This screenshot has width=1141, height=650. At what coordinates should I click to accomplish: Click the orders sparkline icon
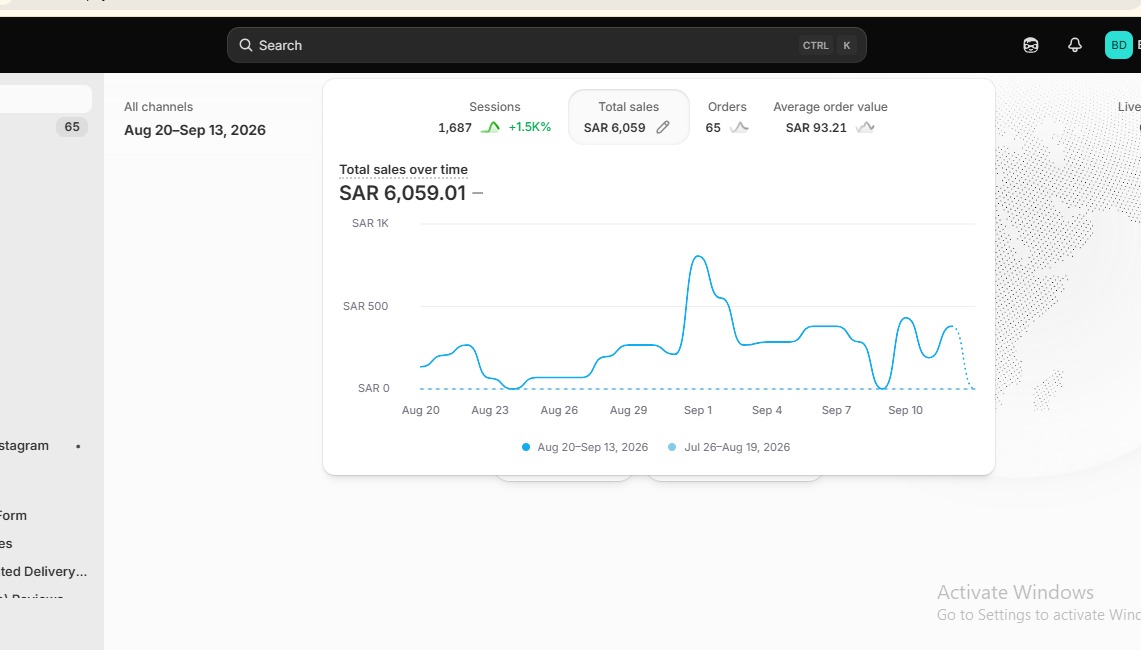[x=739, y=127]
